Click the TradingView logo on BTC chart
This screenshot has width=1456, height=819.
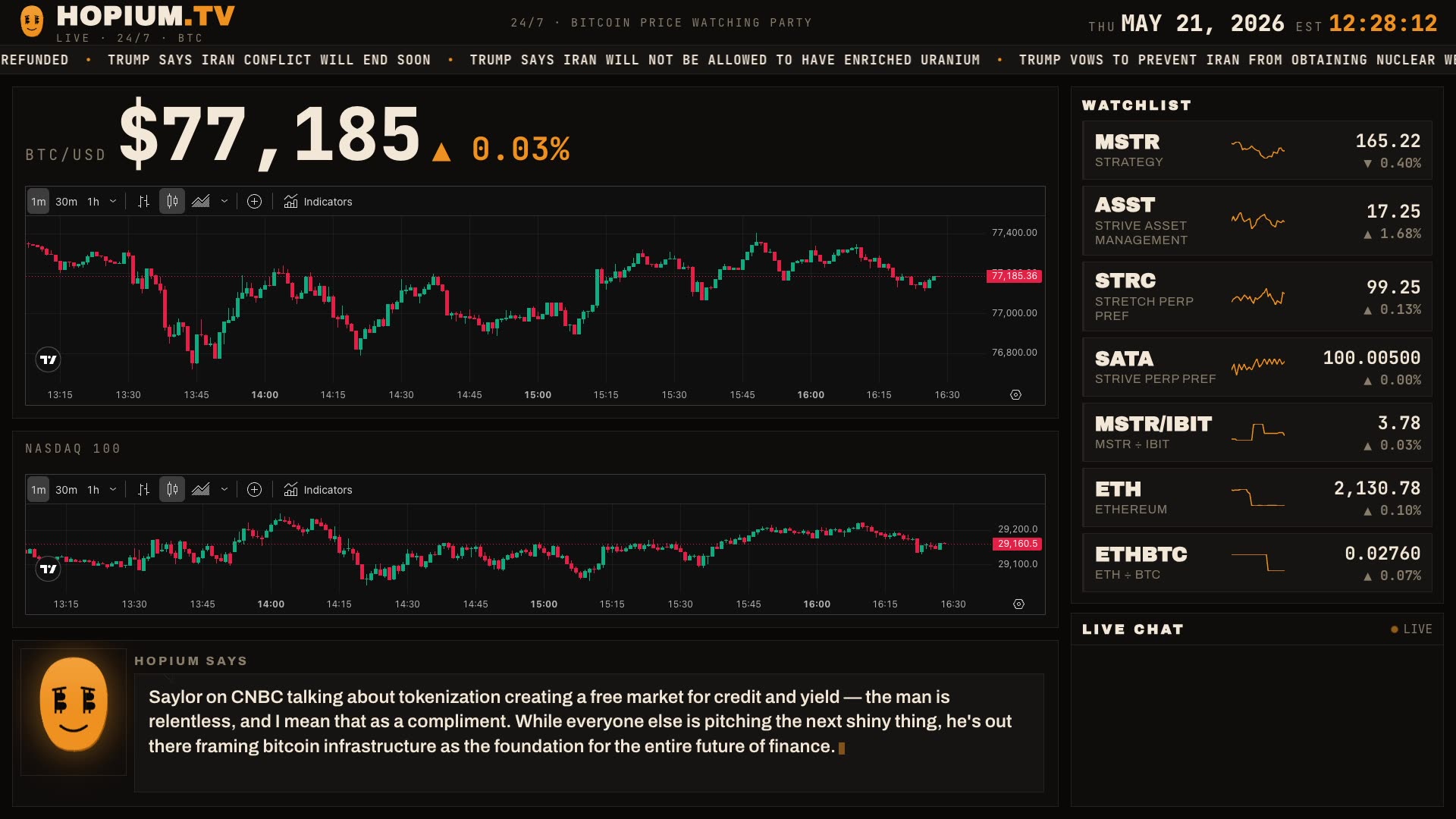49,359
